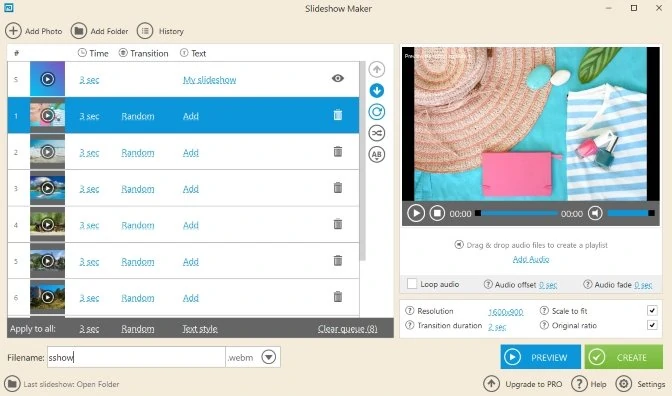The height and width of the screenshot is (396, 672).
Task: Open the .webm format dropdown
Action: coord(269,357)
